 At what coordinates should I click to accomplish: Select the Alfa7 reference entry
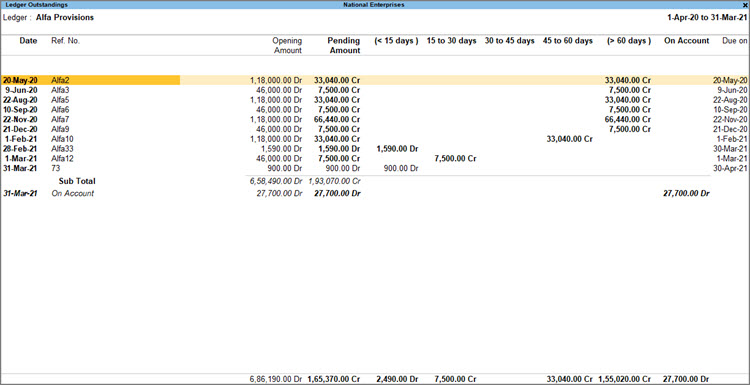coord(60,119)
